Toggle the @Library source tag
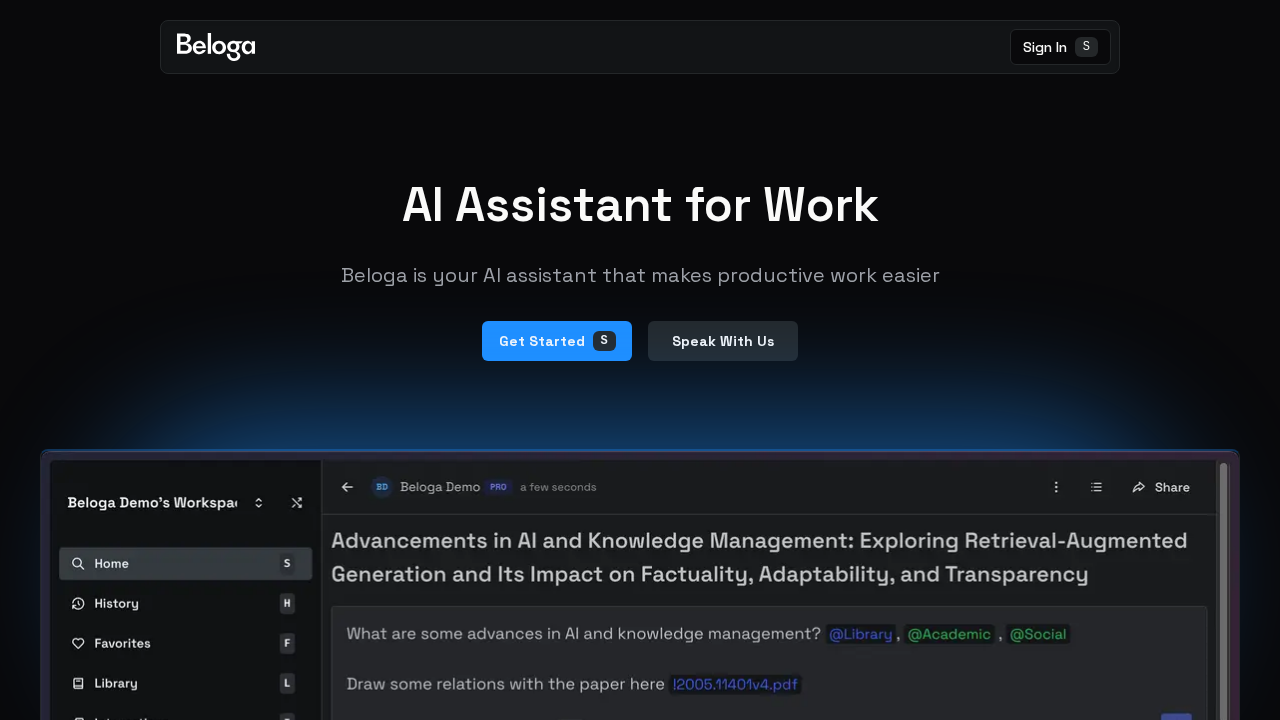Screen dimensions: 1280x720 tap(860, 634)
